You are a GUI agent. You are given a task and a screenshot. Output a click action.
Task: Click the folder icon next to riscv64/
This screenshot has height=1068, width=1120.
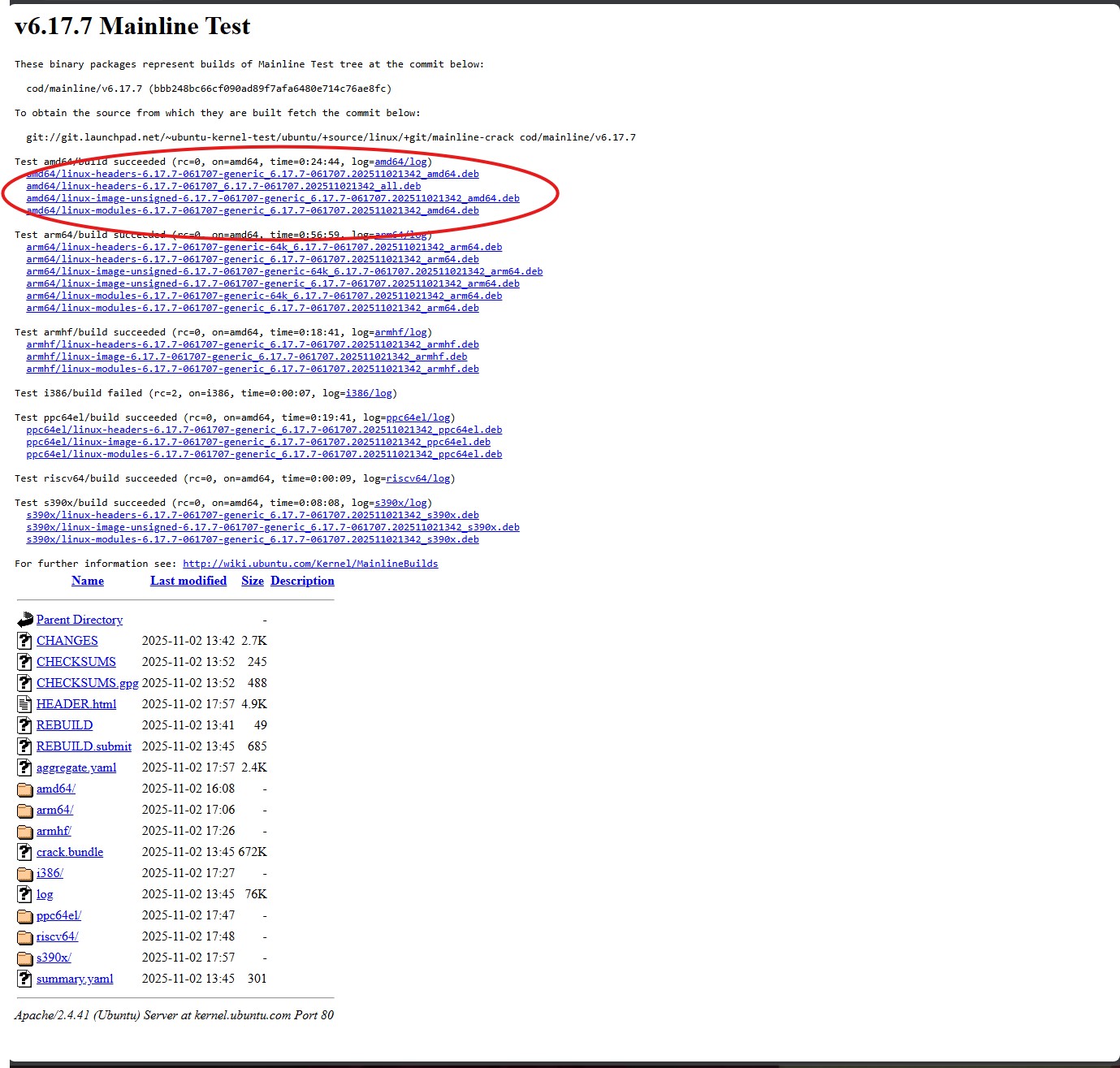click(x=24, y=936)
